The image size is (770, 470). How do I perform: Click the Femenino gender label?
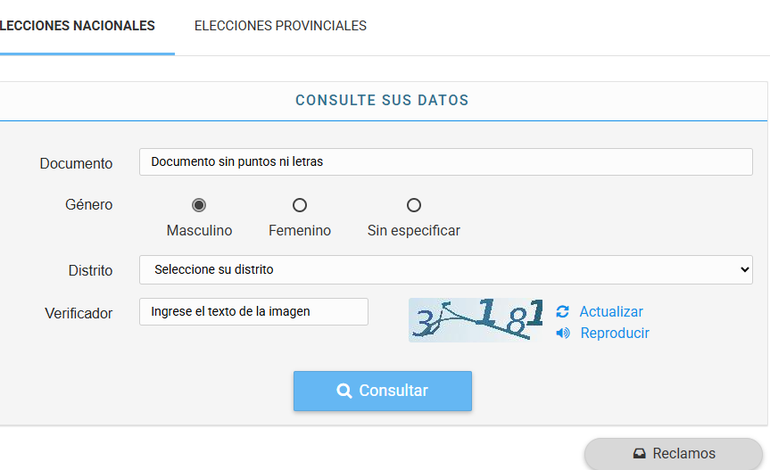pyautogui.click(x=299, y=231)
